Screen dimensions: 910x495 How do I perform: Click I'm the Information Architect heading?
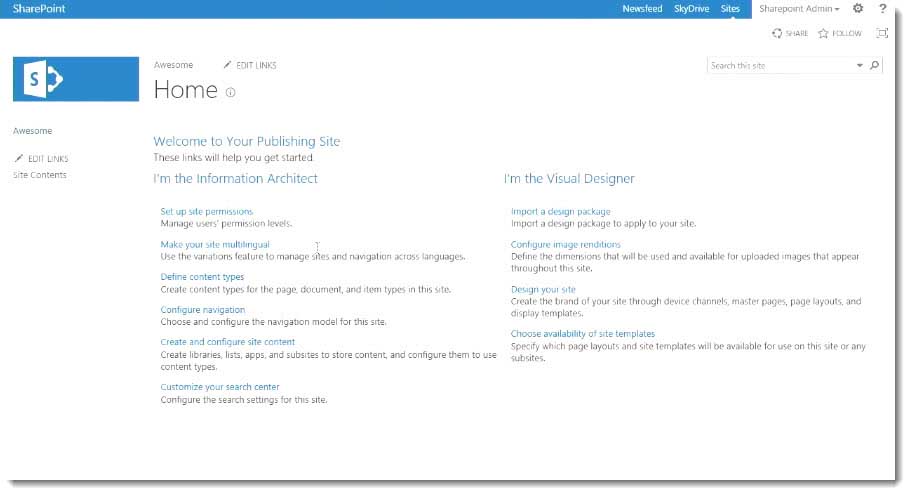[x=236, y=178]
